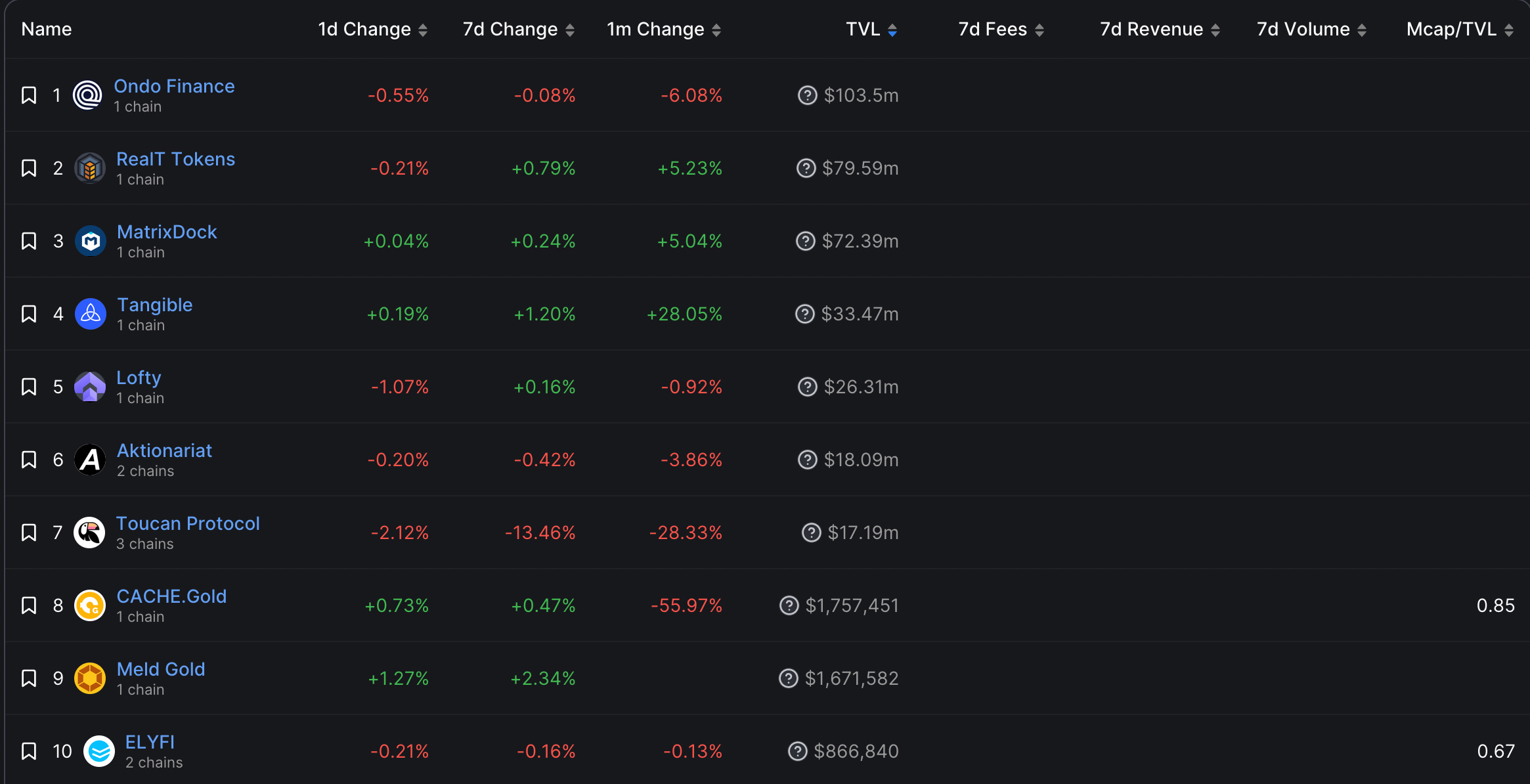
Task: Open TVL info icon for Aktionariat
Action: click(x=807, y=460)
